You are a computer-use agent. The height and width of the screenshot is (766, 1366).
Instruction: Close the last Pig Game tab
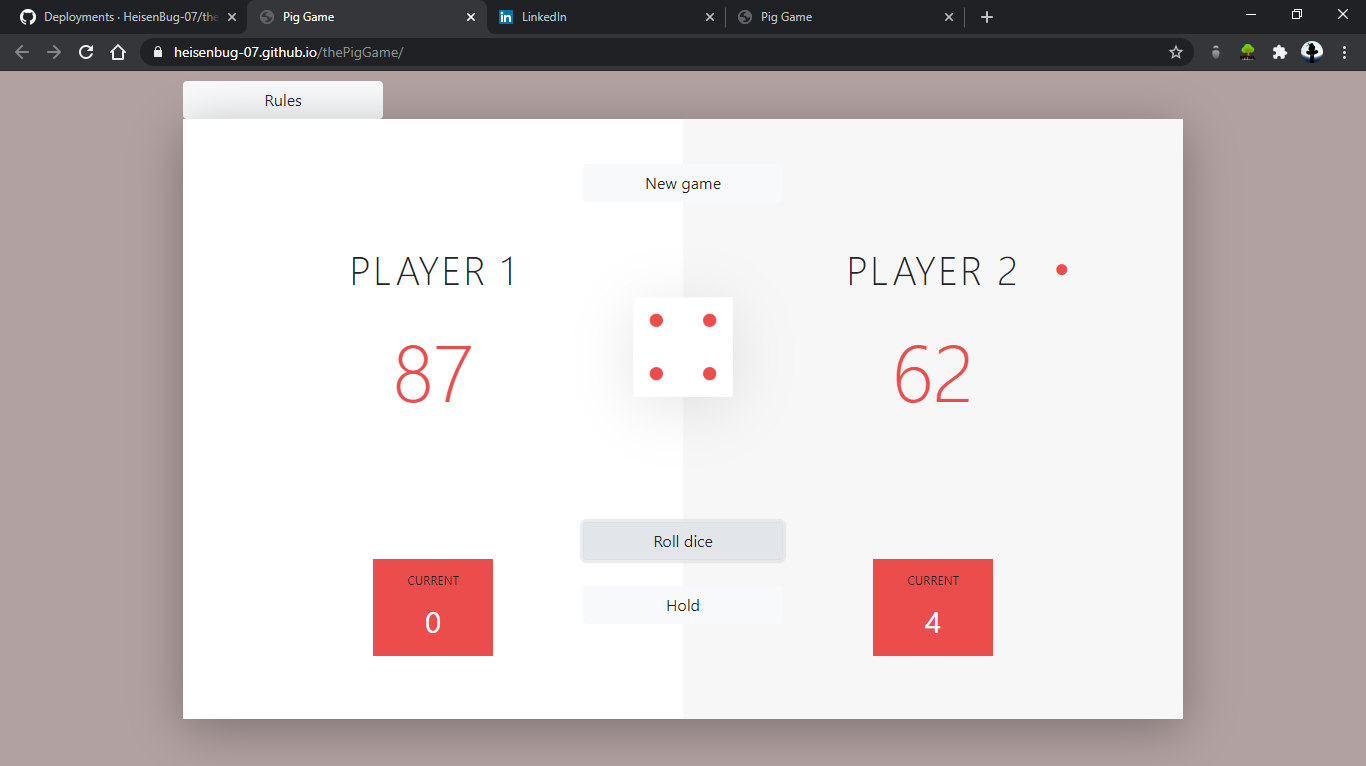[949, 17]
